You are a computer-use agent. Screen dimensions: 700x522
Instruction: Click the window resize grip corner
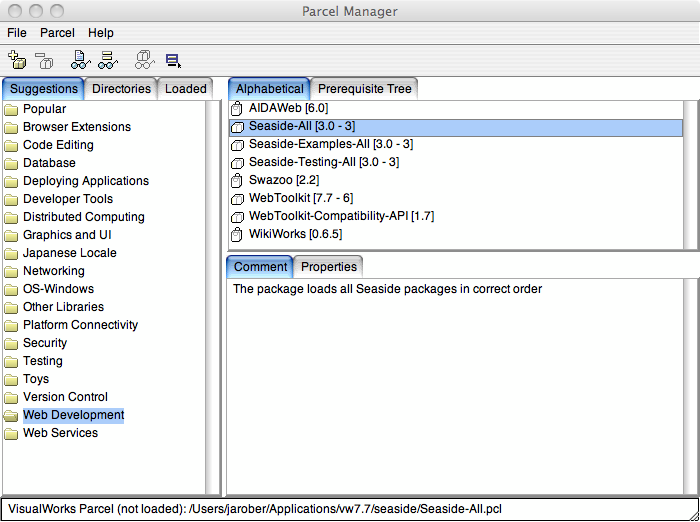693,516
